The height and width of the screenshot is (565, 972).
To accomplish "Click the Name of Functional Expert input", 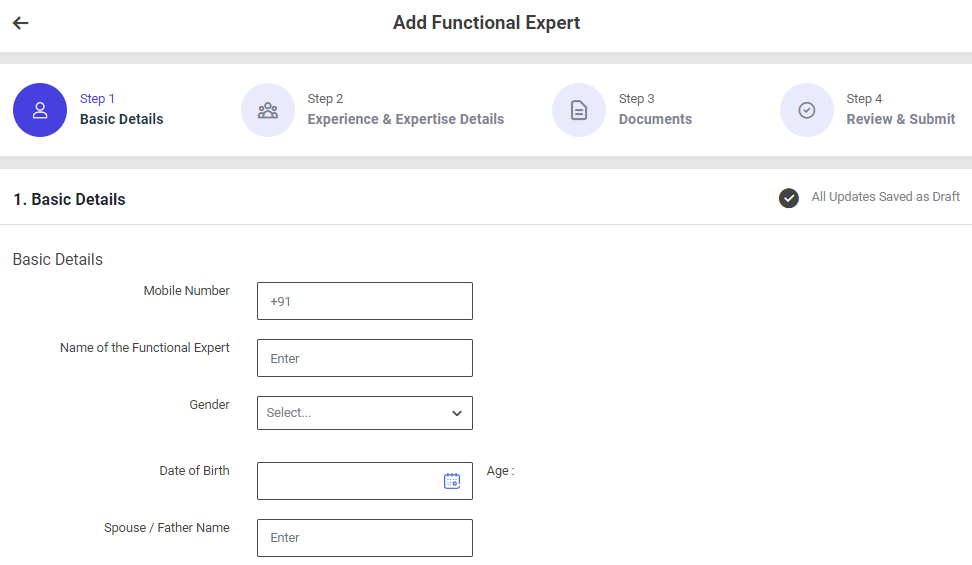I will coord(365,358).
